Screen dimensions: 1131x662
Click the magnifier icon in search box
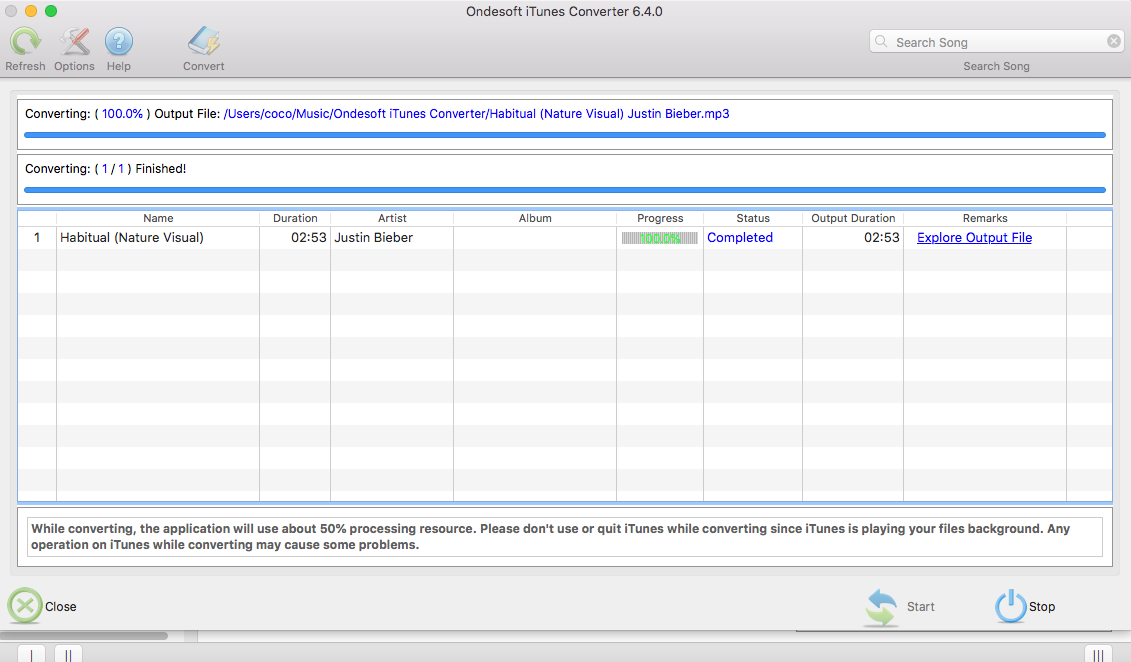coord(881,41)
